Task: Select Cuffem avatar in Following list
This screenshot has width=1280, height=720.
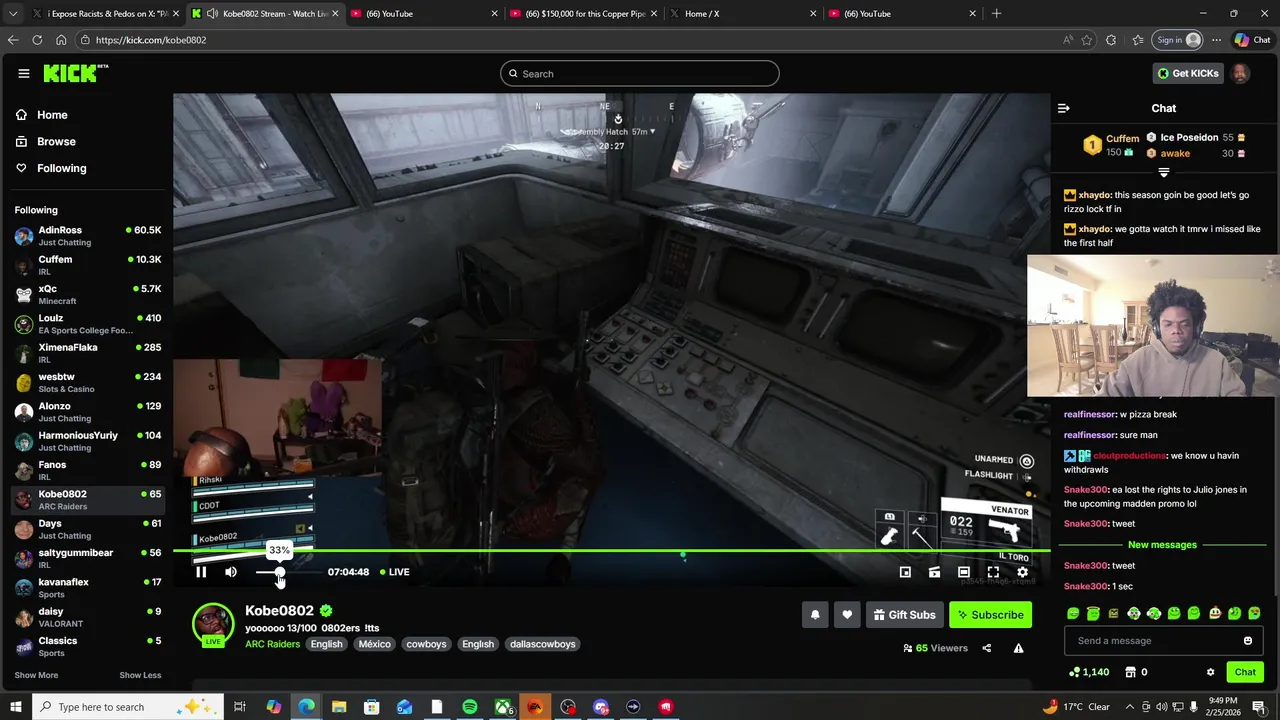Action: coord(23,265)
